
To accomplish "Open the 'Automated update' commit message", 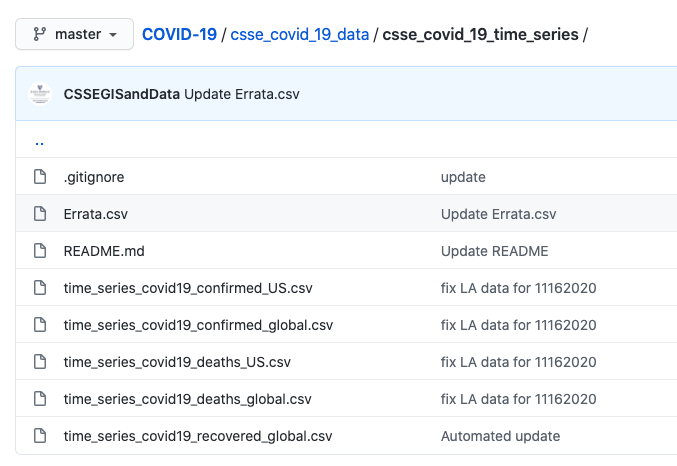I will click(x=500, y=436).
